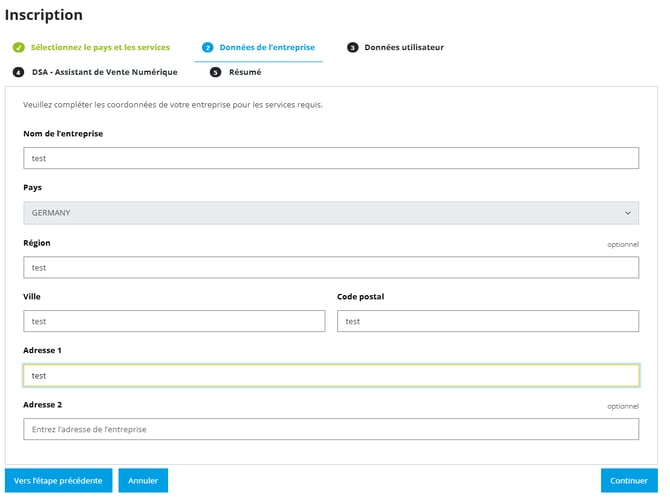Image resolution: width=670 pixels, height=504 pixels.
Task: Click the step 5 number badge
Action: pos(215,72)
